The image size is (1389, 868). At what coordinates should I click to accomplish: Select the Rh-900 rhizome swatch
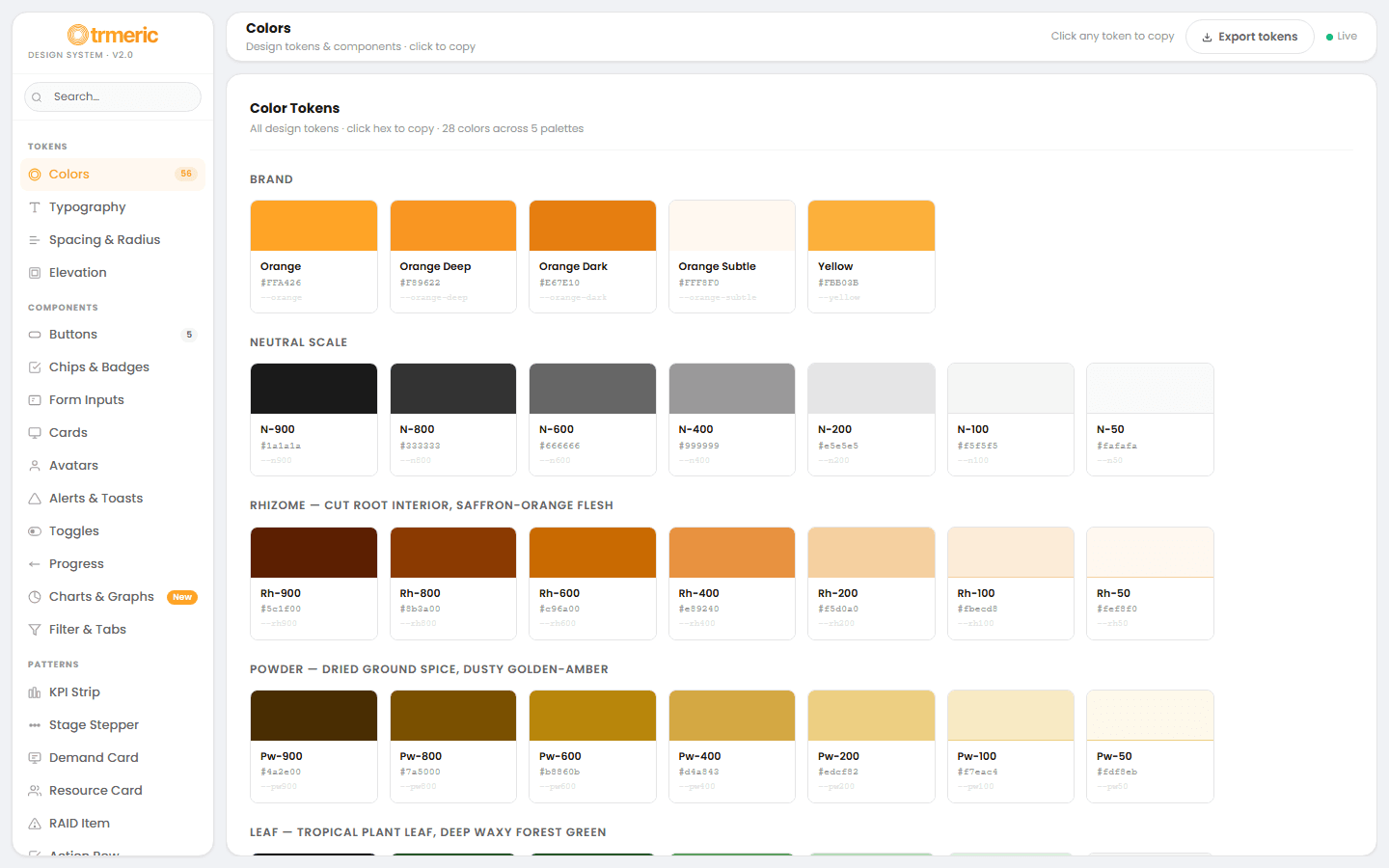313,583
